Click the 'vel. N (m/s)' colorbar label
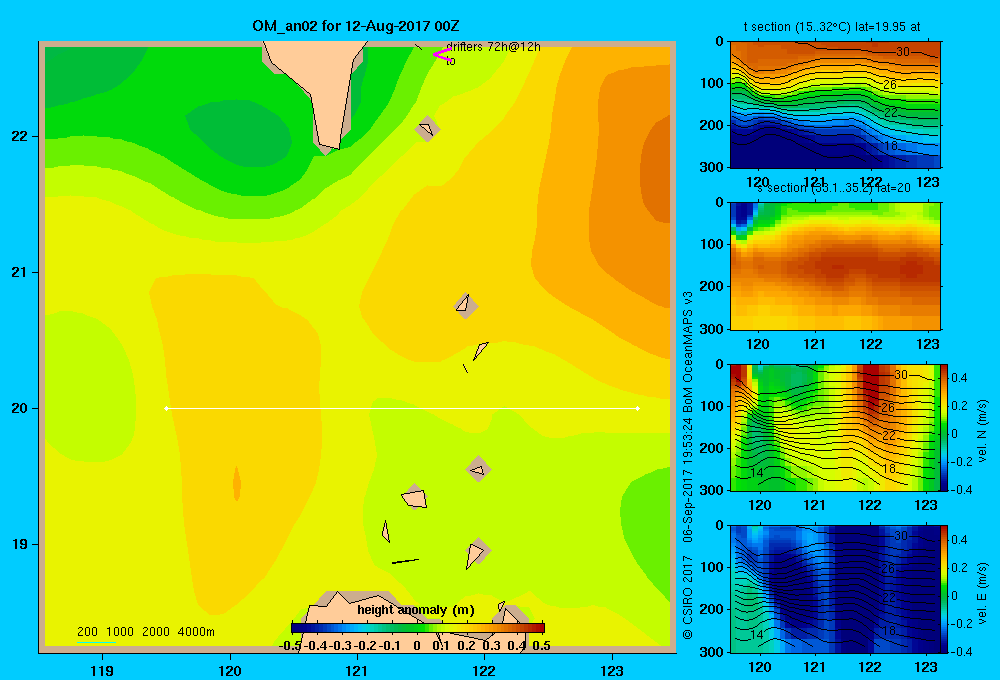This screenshot has height=680, width=1000. (983, 431)
